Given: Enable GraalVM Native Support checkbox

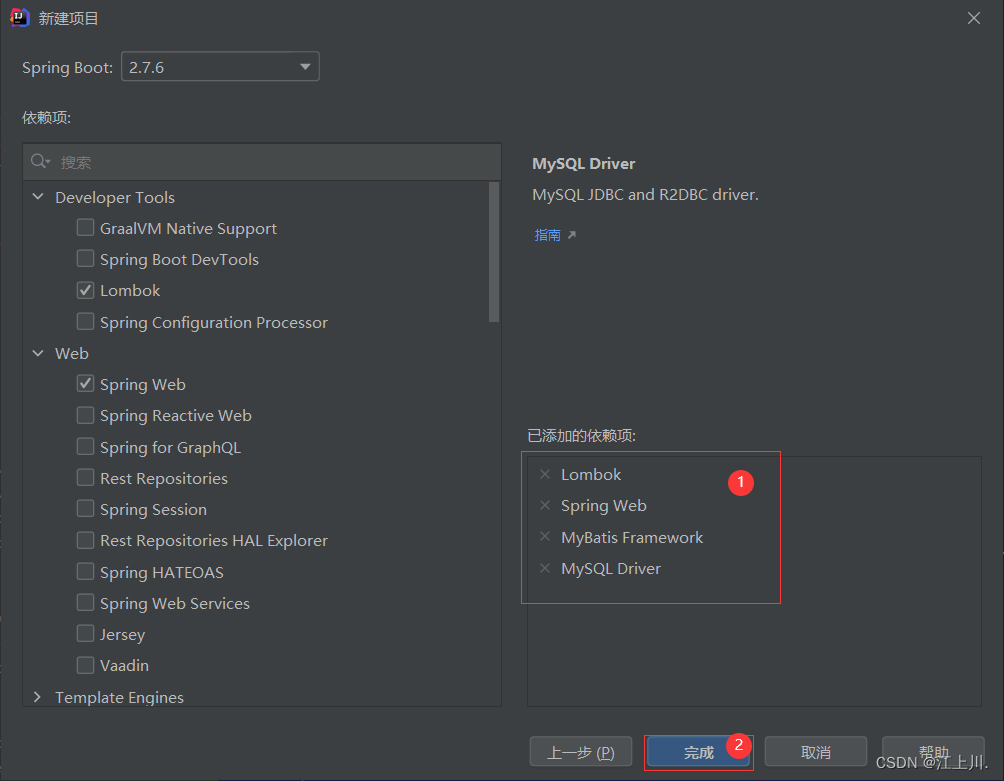Looking at the screenshot, I should click(x=85, y=227).
